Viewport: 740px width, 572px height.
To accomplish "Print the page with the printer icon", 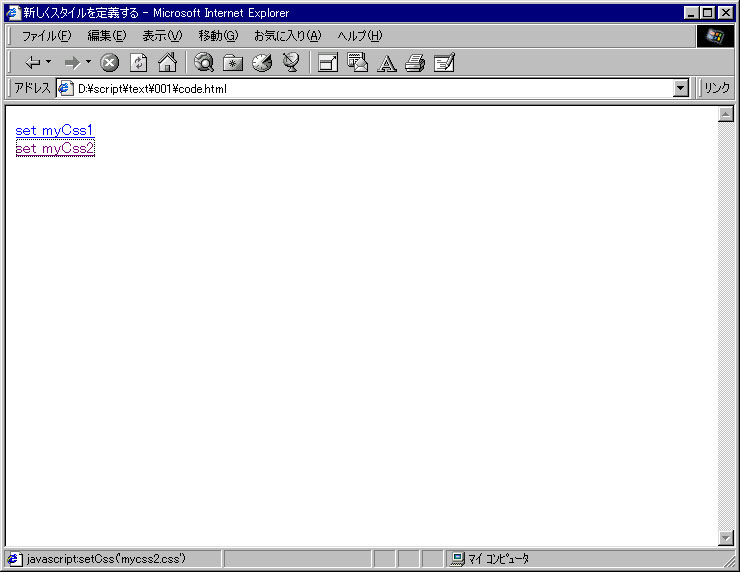I will [415, 62].
